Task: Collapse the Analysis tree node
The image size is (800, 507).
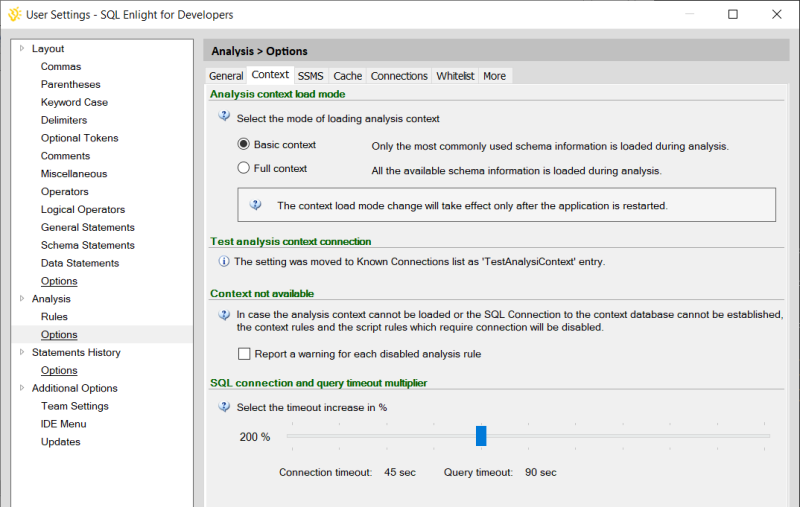Action: 22,298
